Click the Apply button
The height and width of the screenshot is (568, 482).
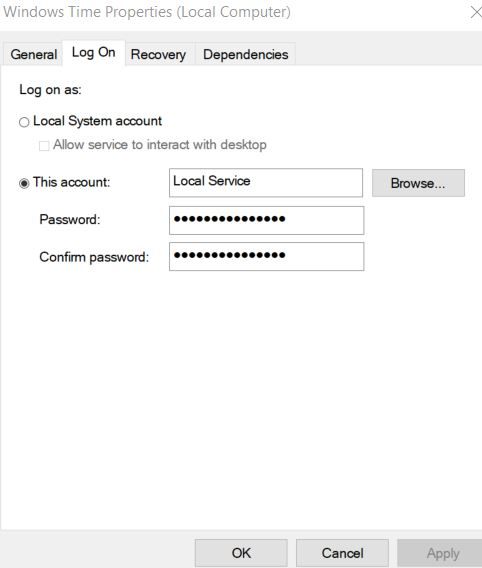[441, 553]
